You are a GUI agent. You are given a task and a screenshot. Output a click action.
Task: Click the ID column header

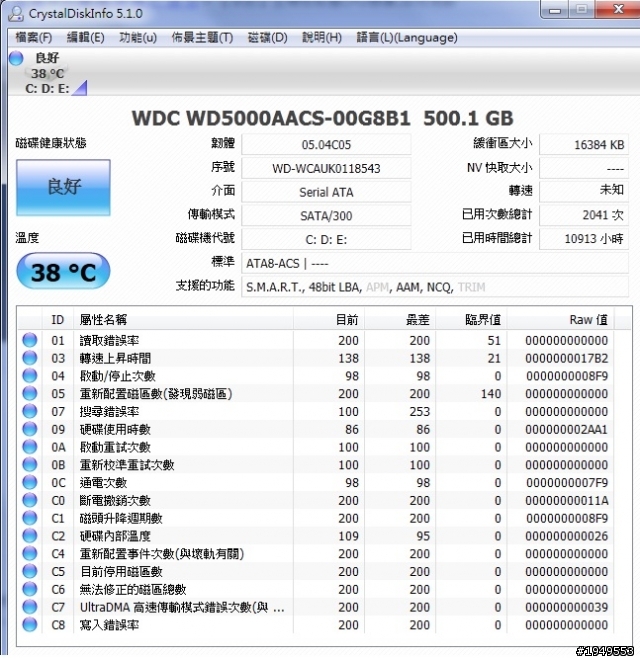click(x=58, y=320)
